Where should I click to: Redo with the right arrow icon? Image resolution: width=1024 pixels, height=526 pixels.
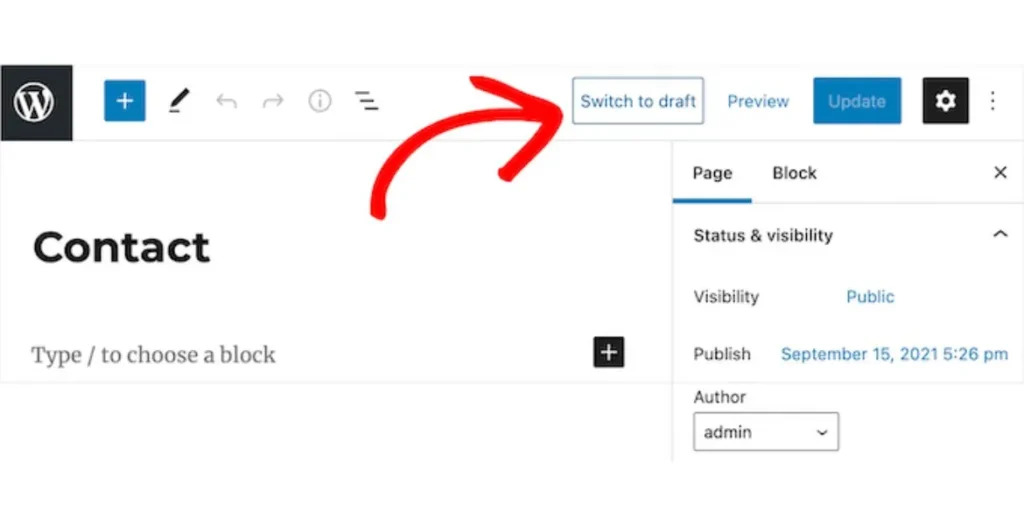click(273, 101)
